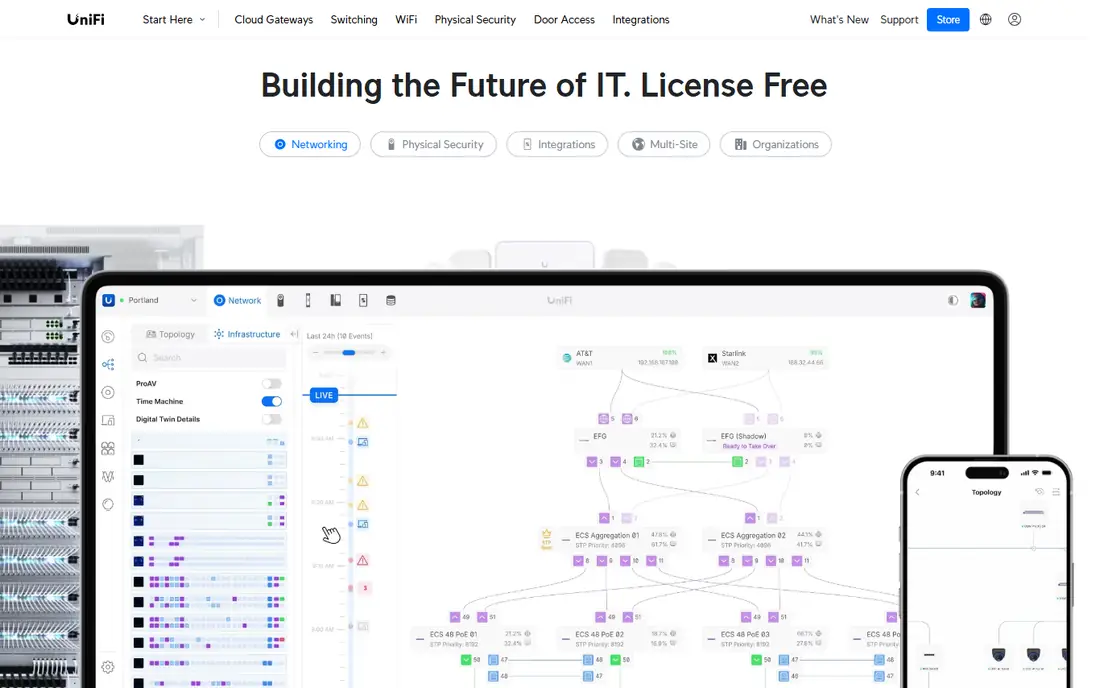Enable the ProAV toggle
This screenshot has width=1100, height=688.
(x=271, y=384)
